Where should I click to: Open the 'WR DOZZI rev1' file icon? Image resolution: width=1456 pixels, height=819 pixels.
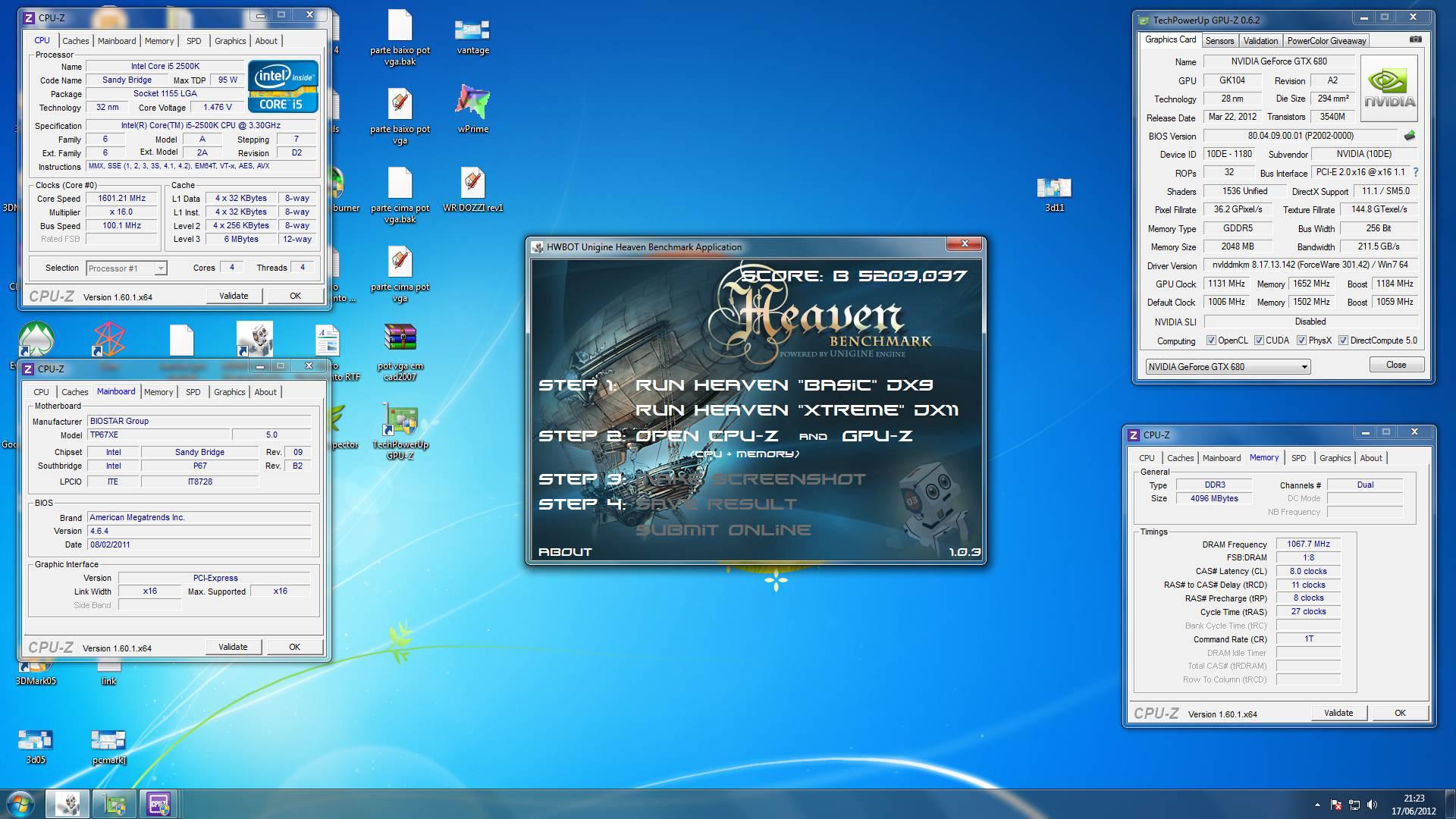tap(472, 190)
